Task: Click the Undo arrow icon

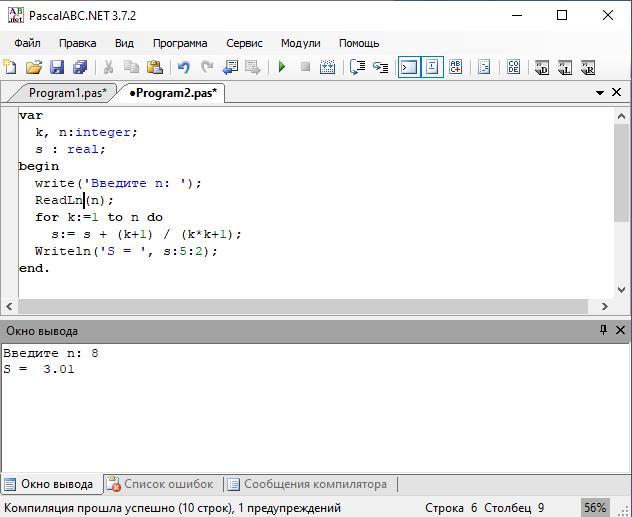Action: pos(183,67)
